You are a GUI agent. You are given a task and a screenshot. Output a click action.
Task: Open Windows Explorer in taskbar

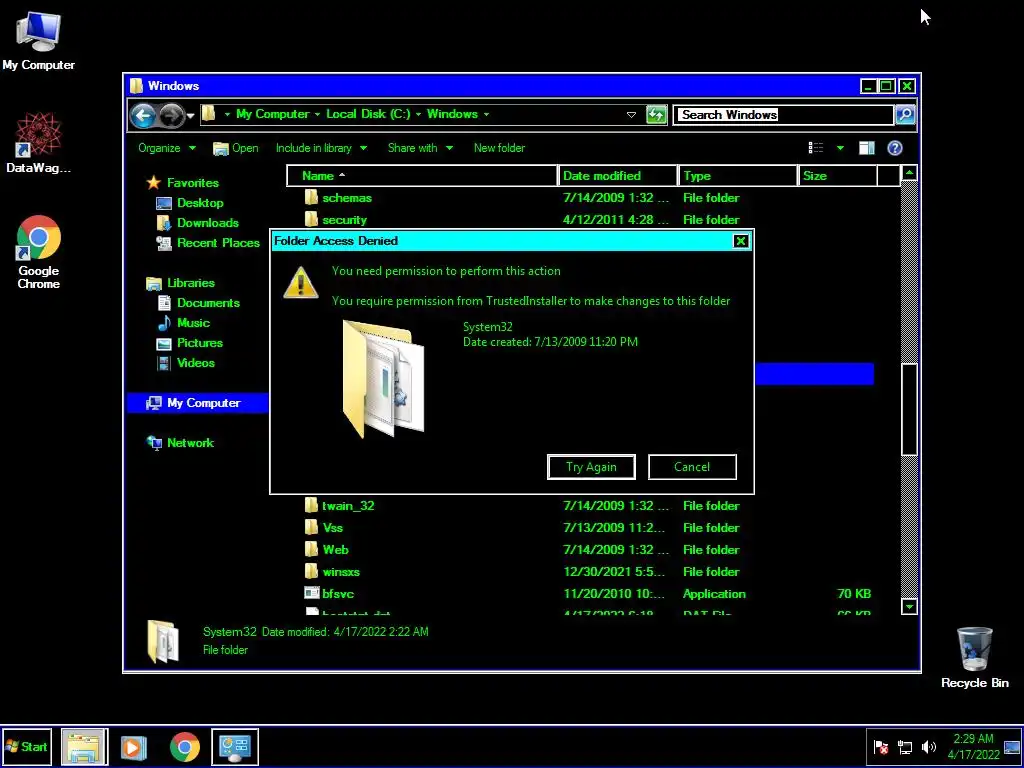tap(84, 746)
